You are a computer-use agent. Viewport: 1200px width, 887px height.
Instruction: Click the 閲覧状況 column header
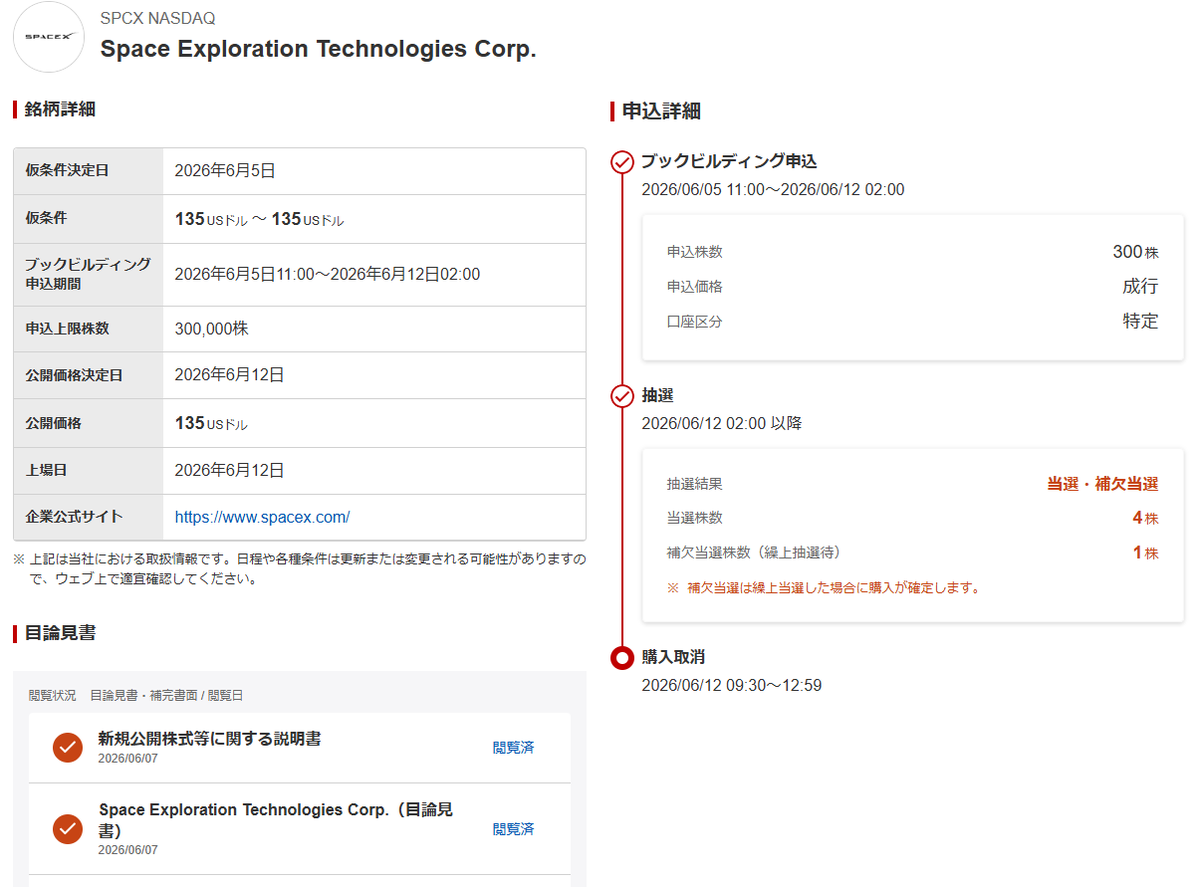(52, 695)
